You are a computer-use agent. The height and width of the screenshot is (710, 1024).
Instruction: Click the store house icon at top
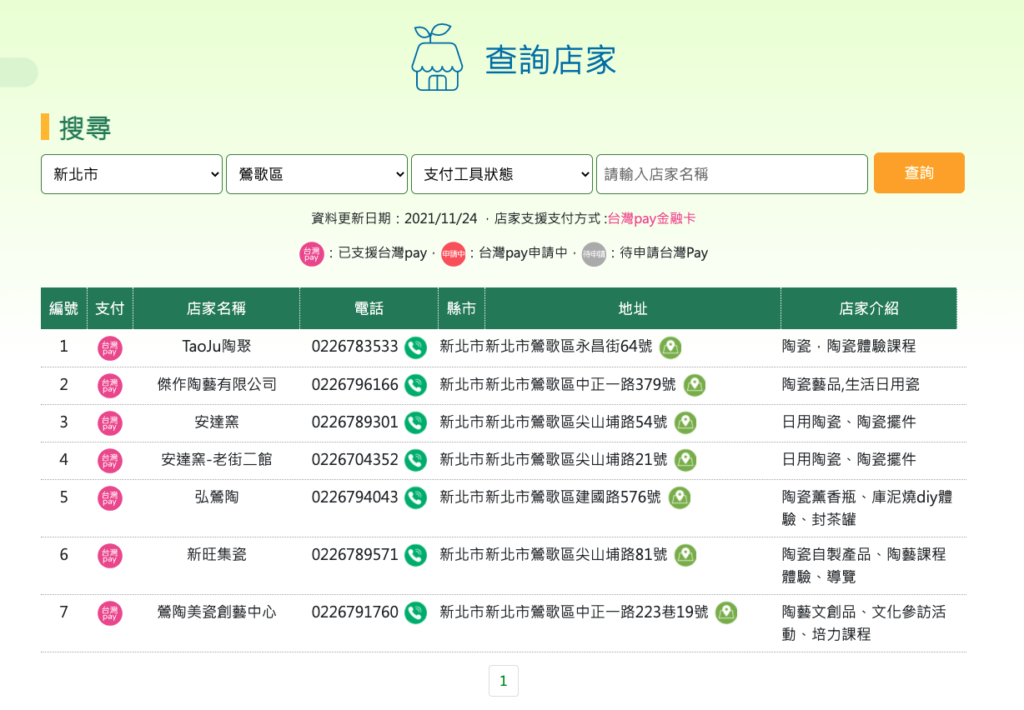click(437, 58)
